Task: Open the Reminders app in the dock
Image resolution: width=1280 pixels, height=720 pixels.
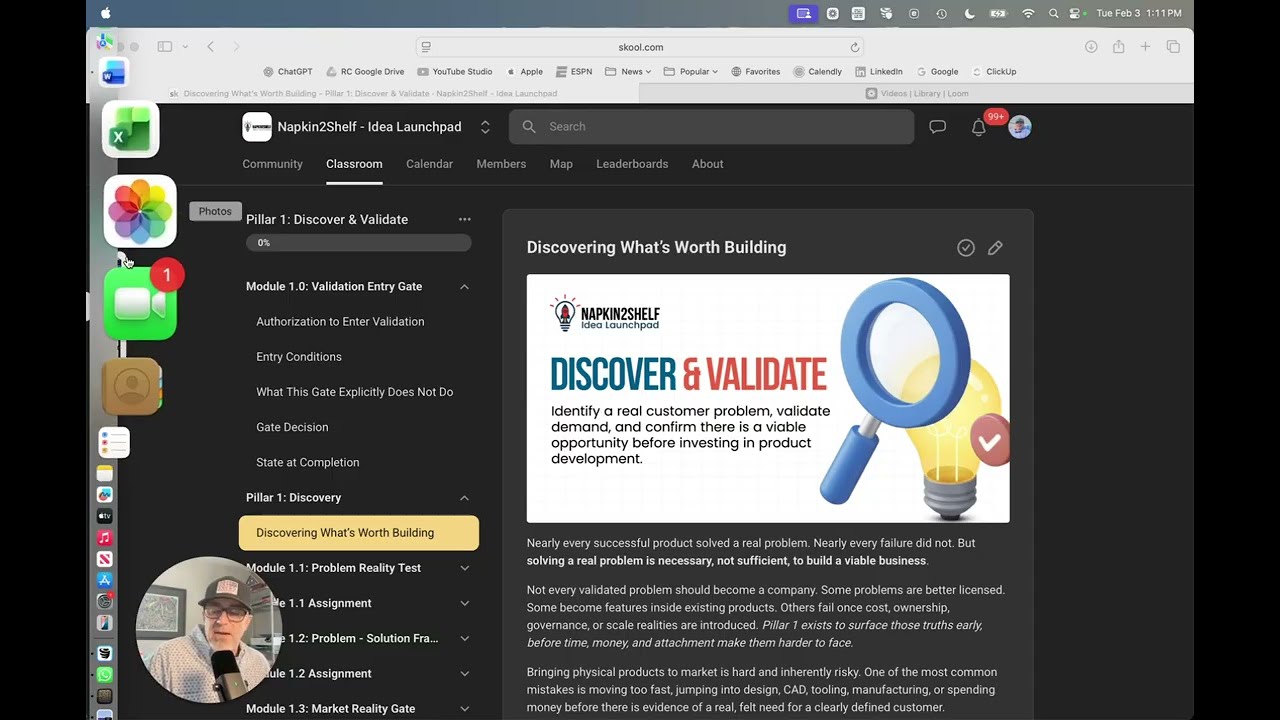Action: [x=114, y=442]
